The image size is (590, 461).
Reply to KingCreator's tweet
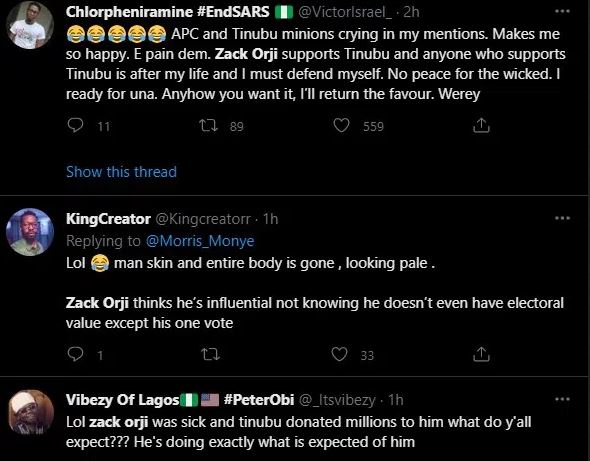(75, 354)
